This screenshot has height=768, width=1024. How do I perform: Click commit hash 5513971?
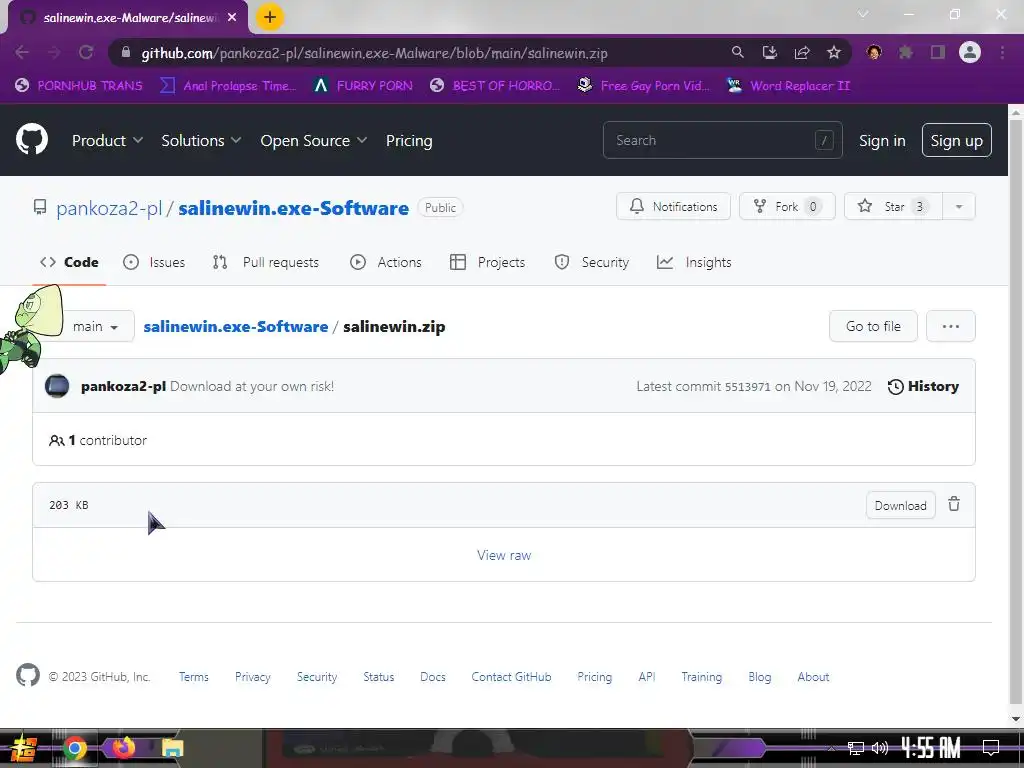(748, 387)
